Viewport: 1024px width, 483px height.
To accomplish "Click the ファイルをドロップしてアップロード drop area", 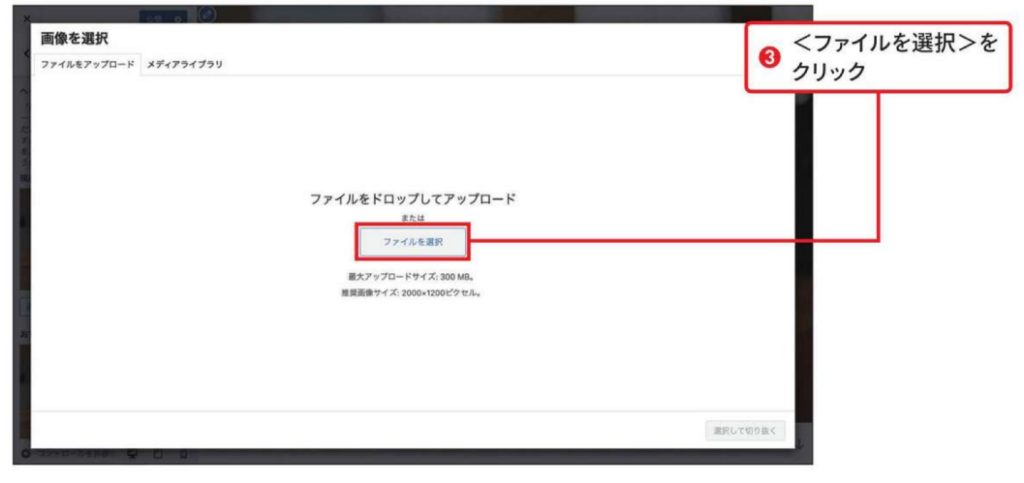I will pyautogui.click(x=412, y=199).
